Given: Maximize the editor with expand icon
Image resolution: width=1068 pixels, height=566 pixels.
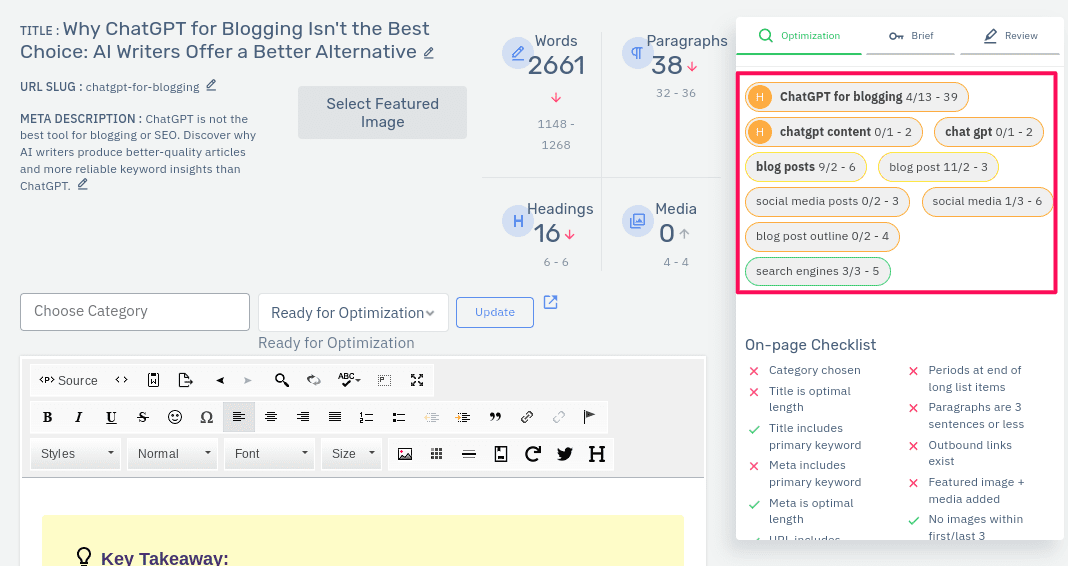Looking at the screenshot, I should tap(417, 380).
